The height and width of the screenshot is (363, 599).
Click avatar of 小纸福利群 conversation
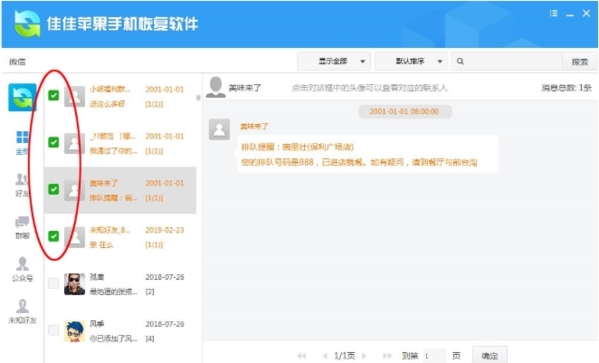click(74, 96)
